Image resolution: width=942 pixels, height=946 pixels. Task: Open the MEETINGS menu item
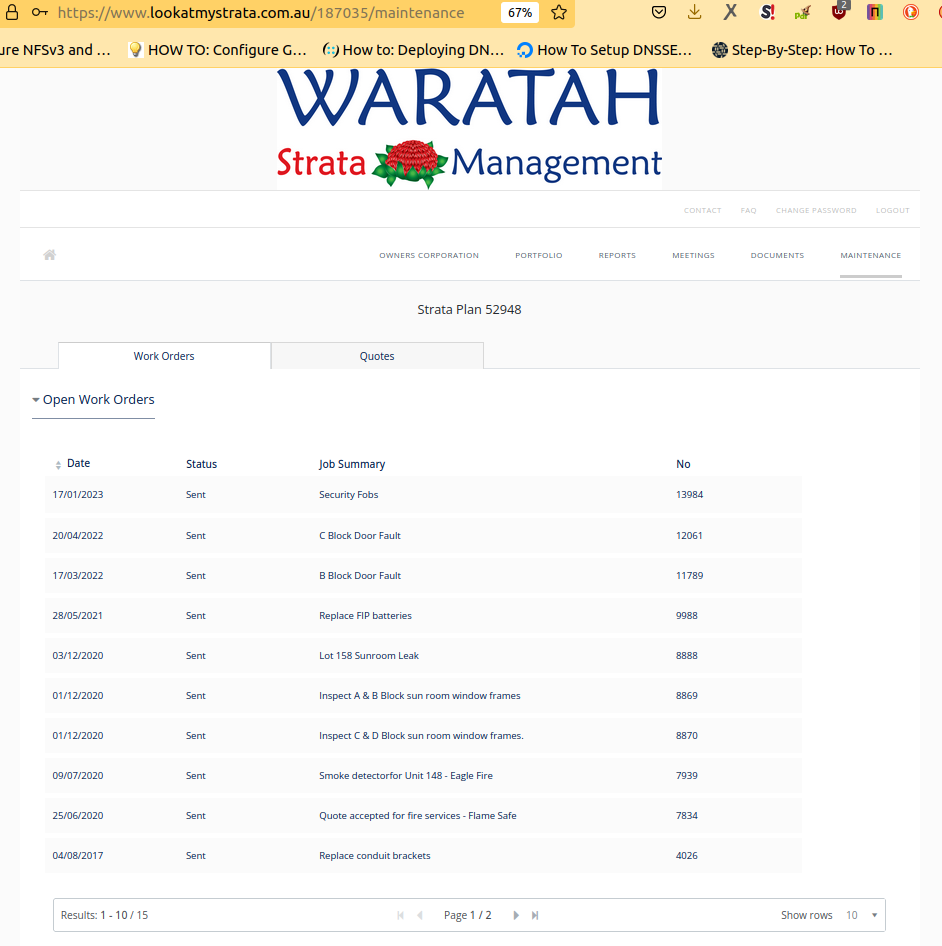pyautogui.click(x=693, y=255)
